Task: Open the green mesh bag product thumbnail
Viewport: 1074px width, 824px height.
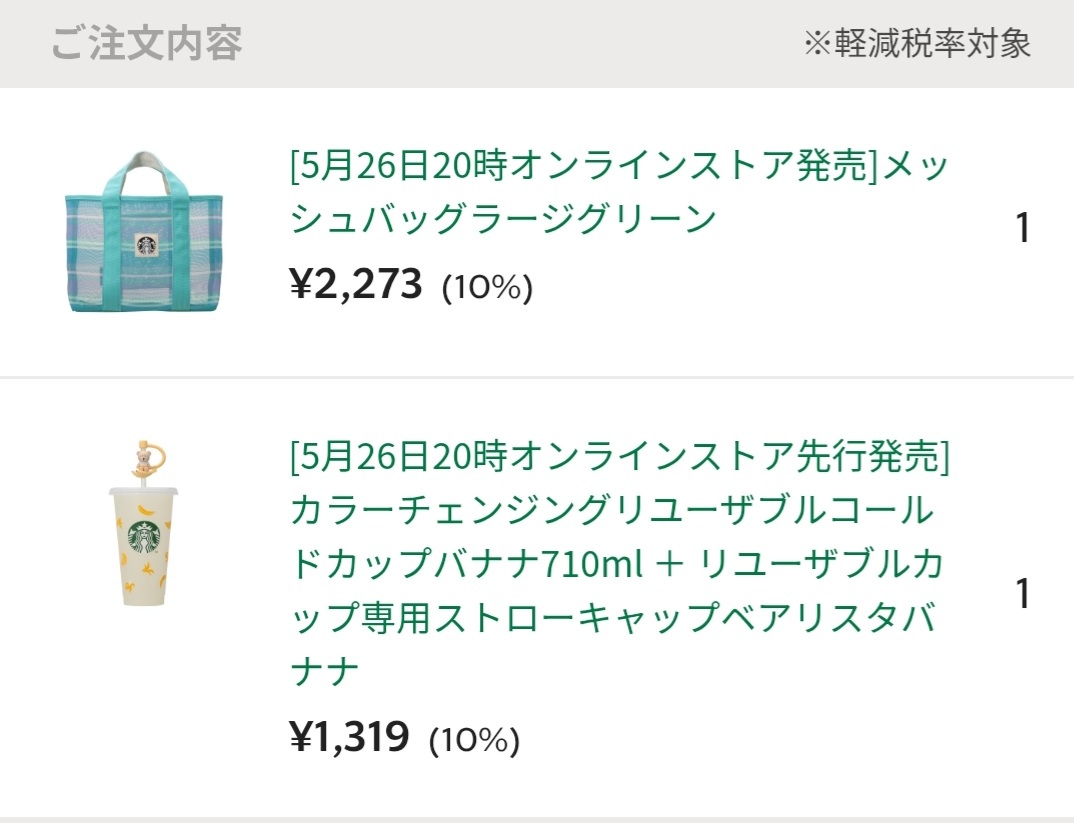Action: [x=144, y=232]
